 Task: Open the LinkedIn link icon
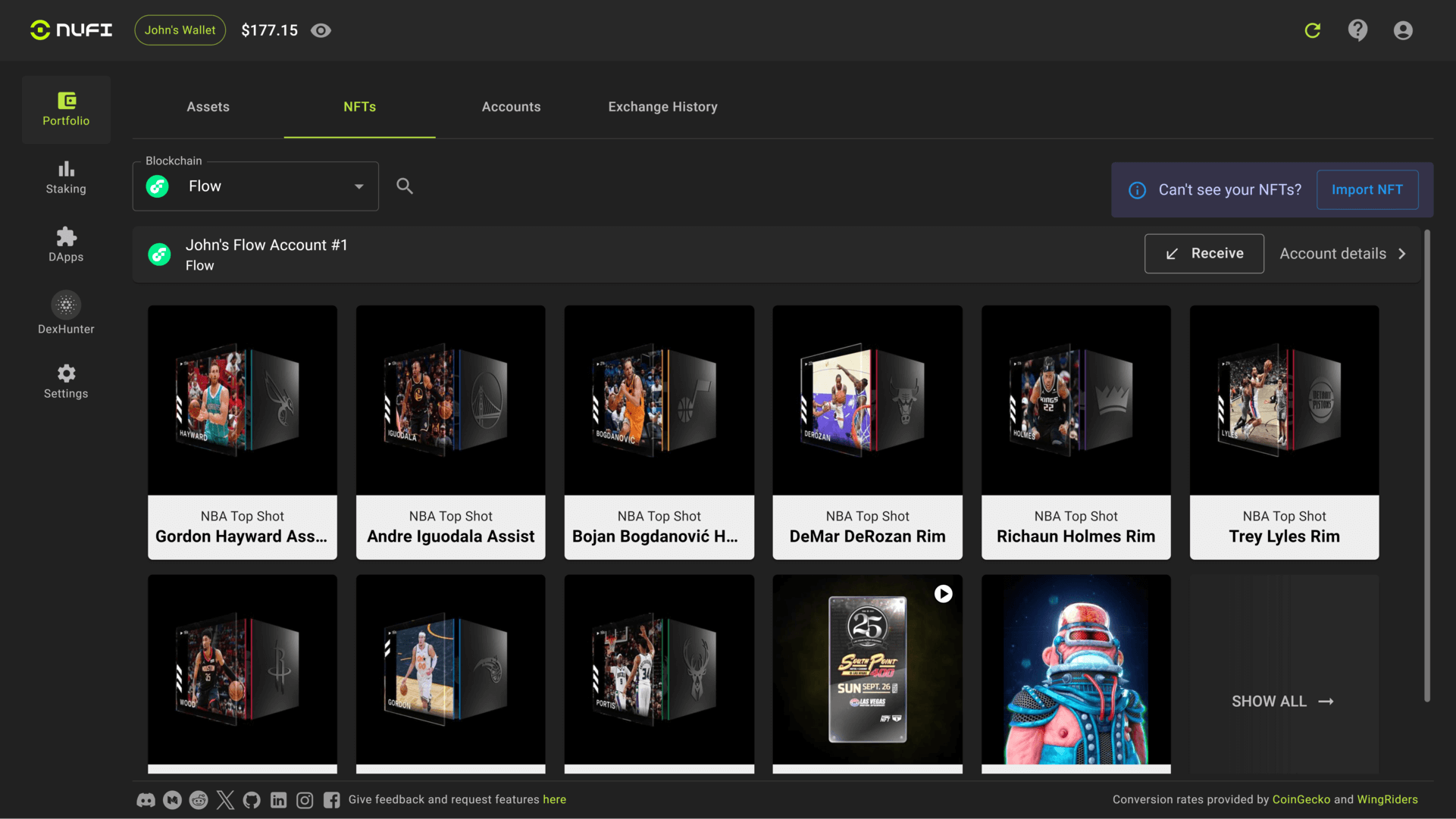(x=278, y=800)
